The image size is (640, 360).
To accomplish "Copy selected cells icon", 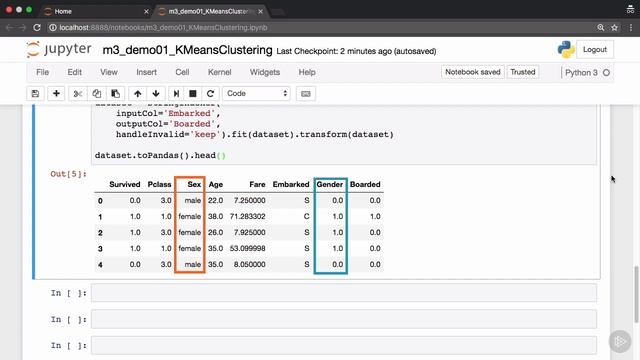I will (96, 93).
